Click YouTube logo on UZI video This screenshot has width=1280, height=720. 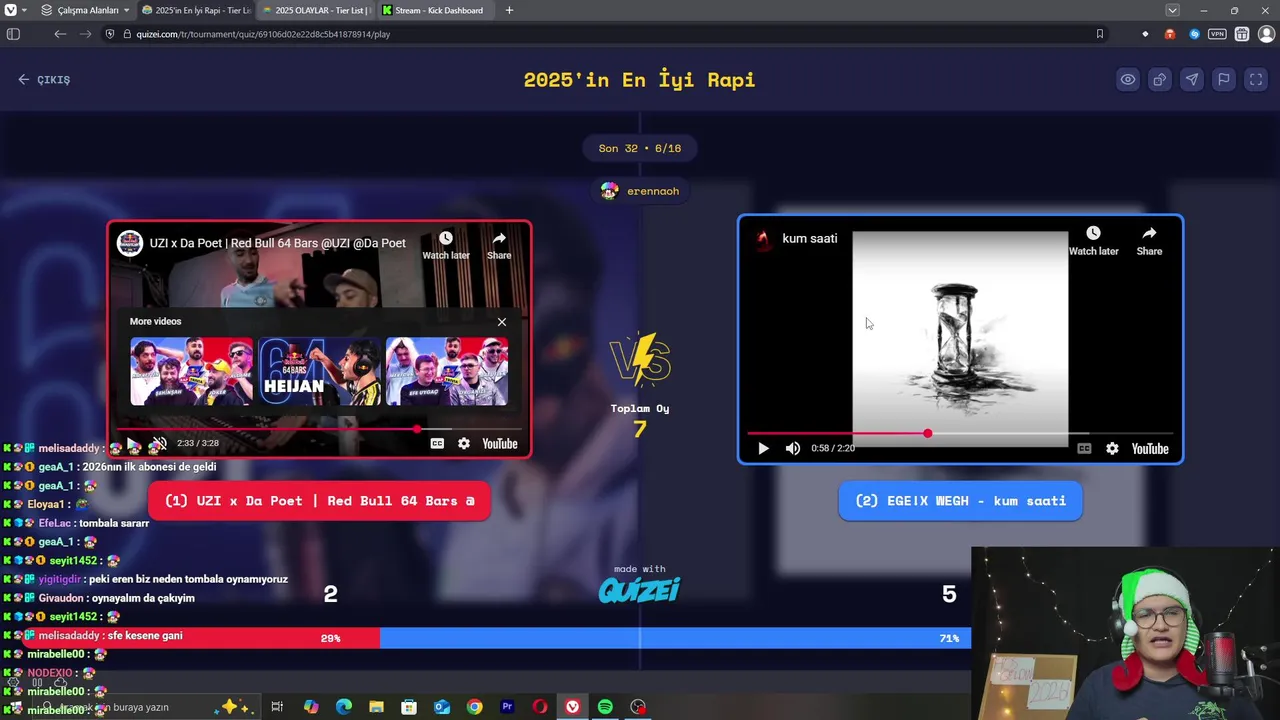(x=500, y=444)
